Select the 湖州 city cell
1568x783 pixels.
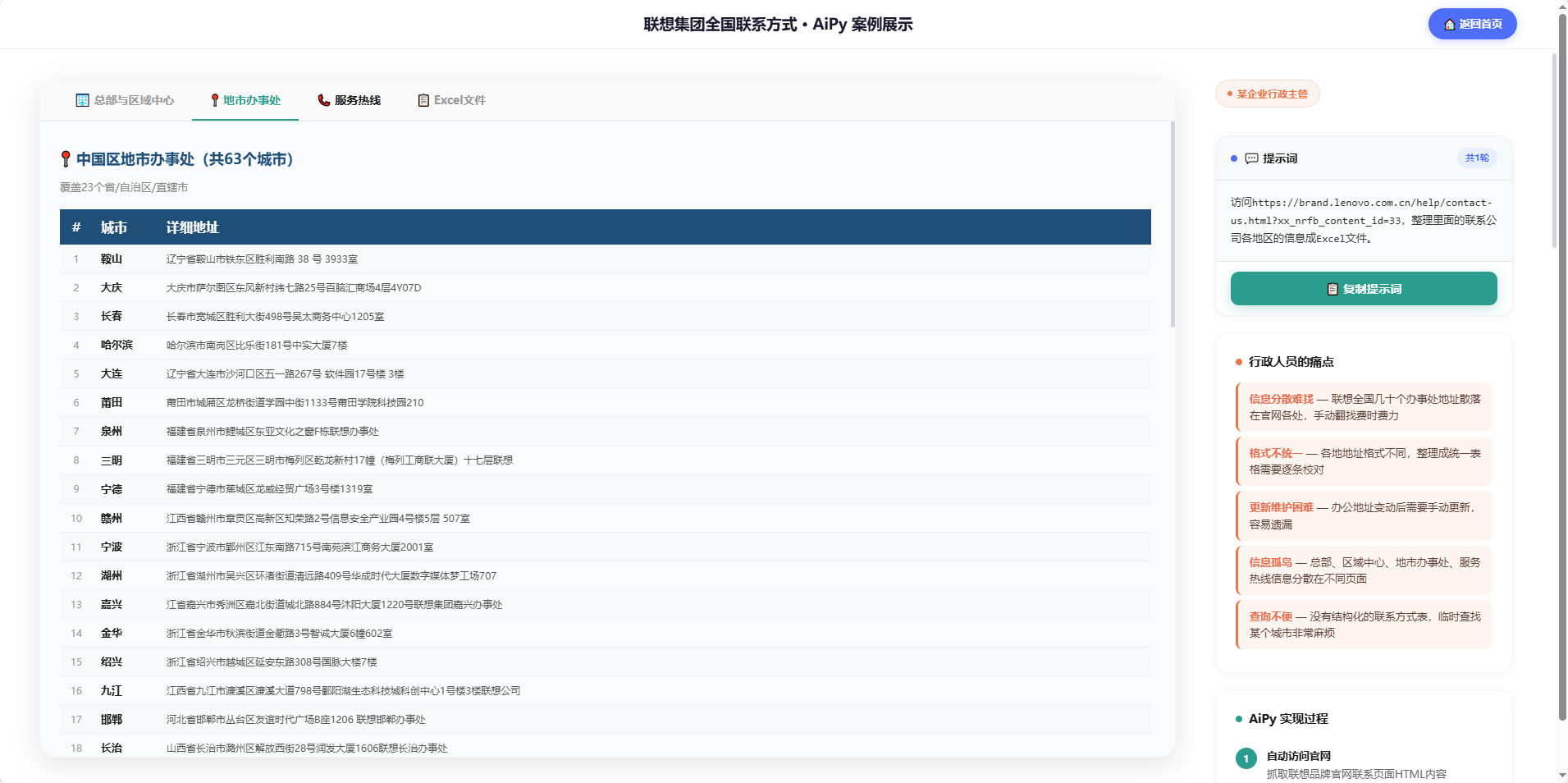(112, 575)
